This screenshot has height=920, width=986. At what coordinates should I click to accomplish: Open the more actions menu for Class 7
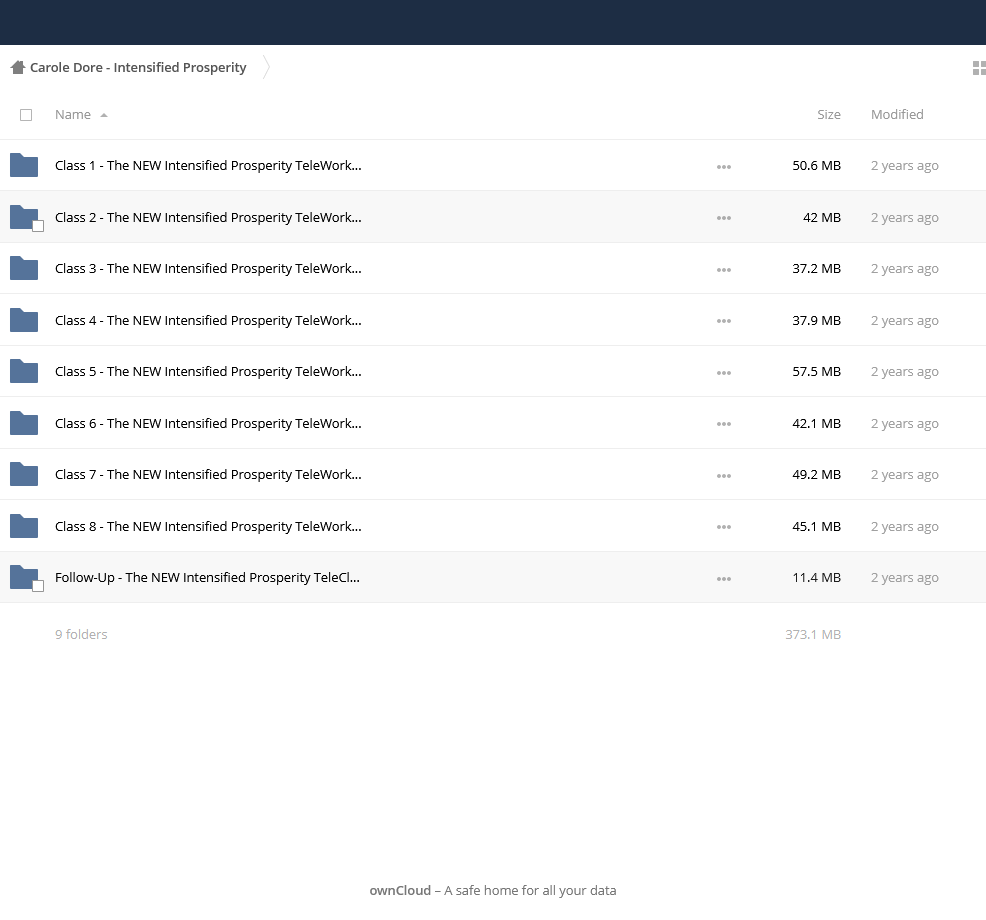pyautogui.click(x=724, y=476)
